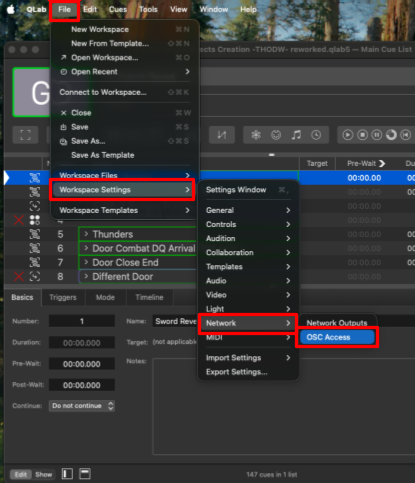Switch workspace to Show mode
The height and width of the screenshot is (483, 415).
point(44,474)
